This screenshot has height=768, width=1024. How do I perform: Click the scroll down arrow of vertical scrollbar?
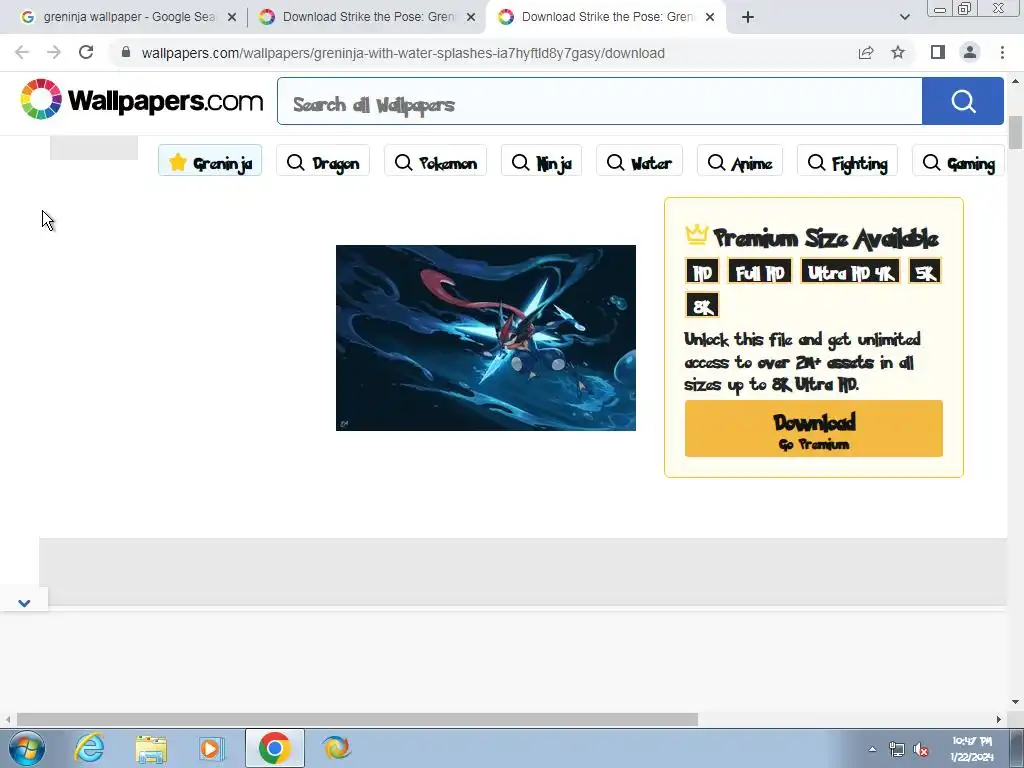(1015, 702)
